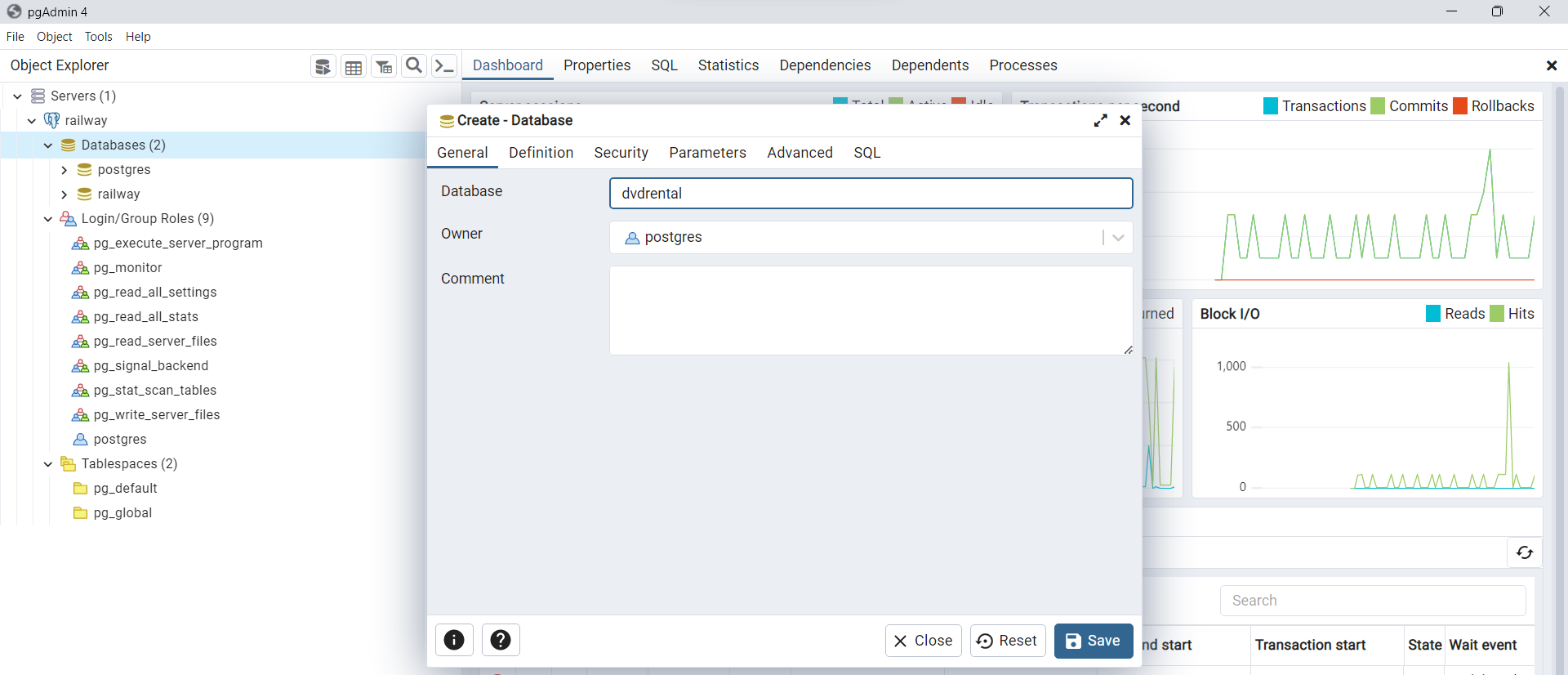Screen dimensions: 1568x675
Task: Select the railway server elephant icon
Action: click(51, 120)
